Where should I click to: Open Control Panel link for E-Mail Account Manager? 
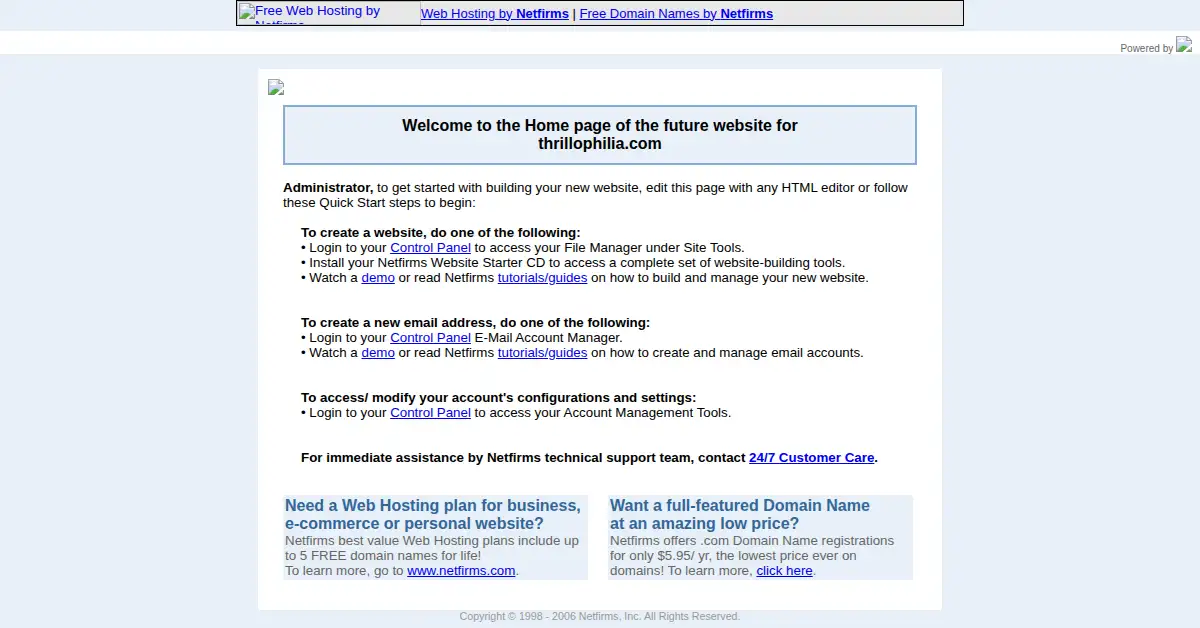click(430, 338)
